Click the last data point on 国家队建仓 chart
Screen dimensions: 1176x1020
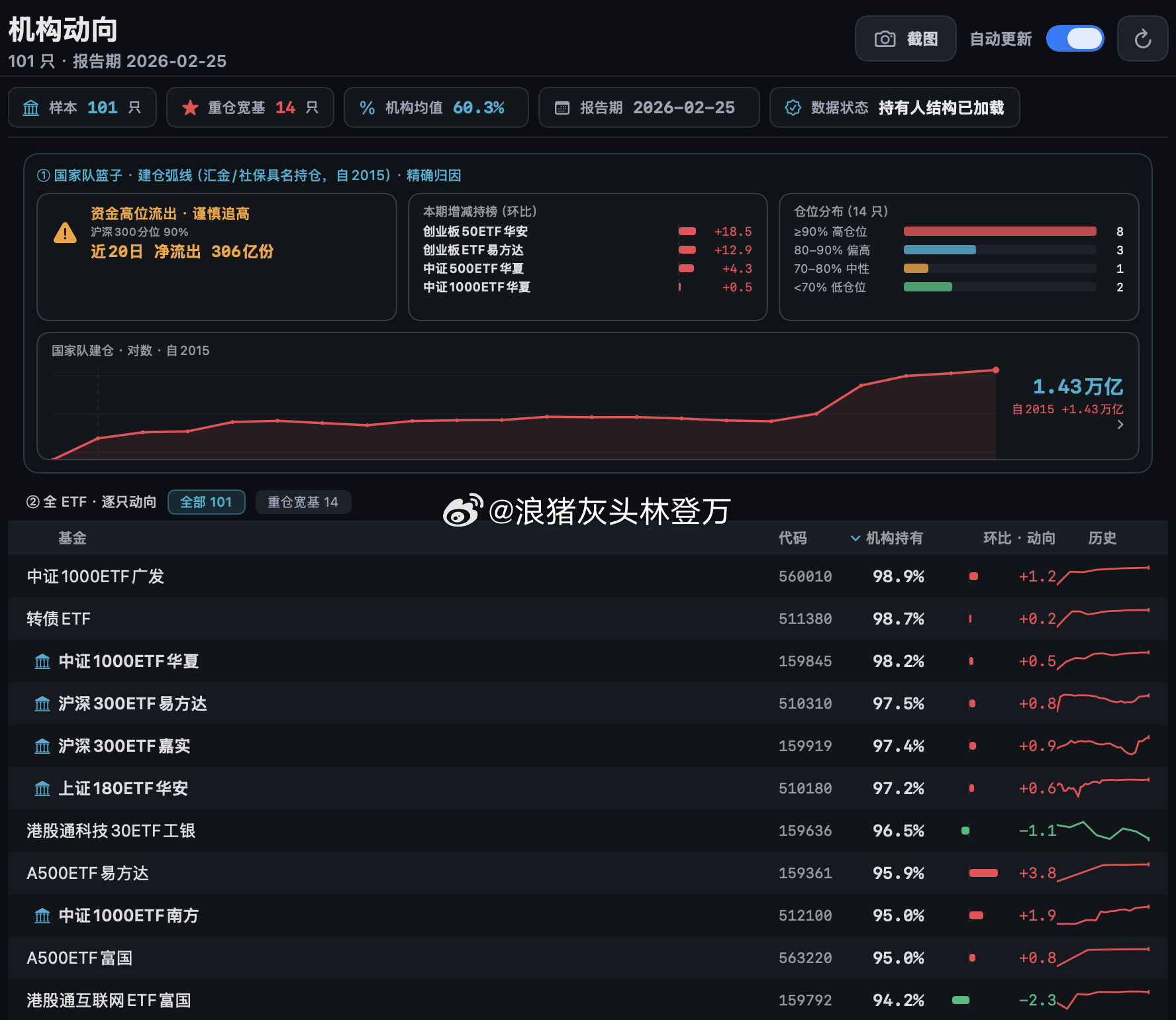pyautogui.click(x=995, y=370)
